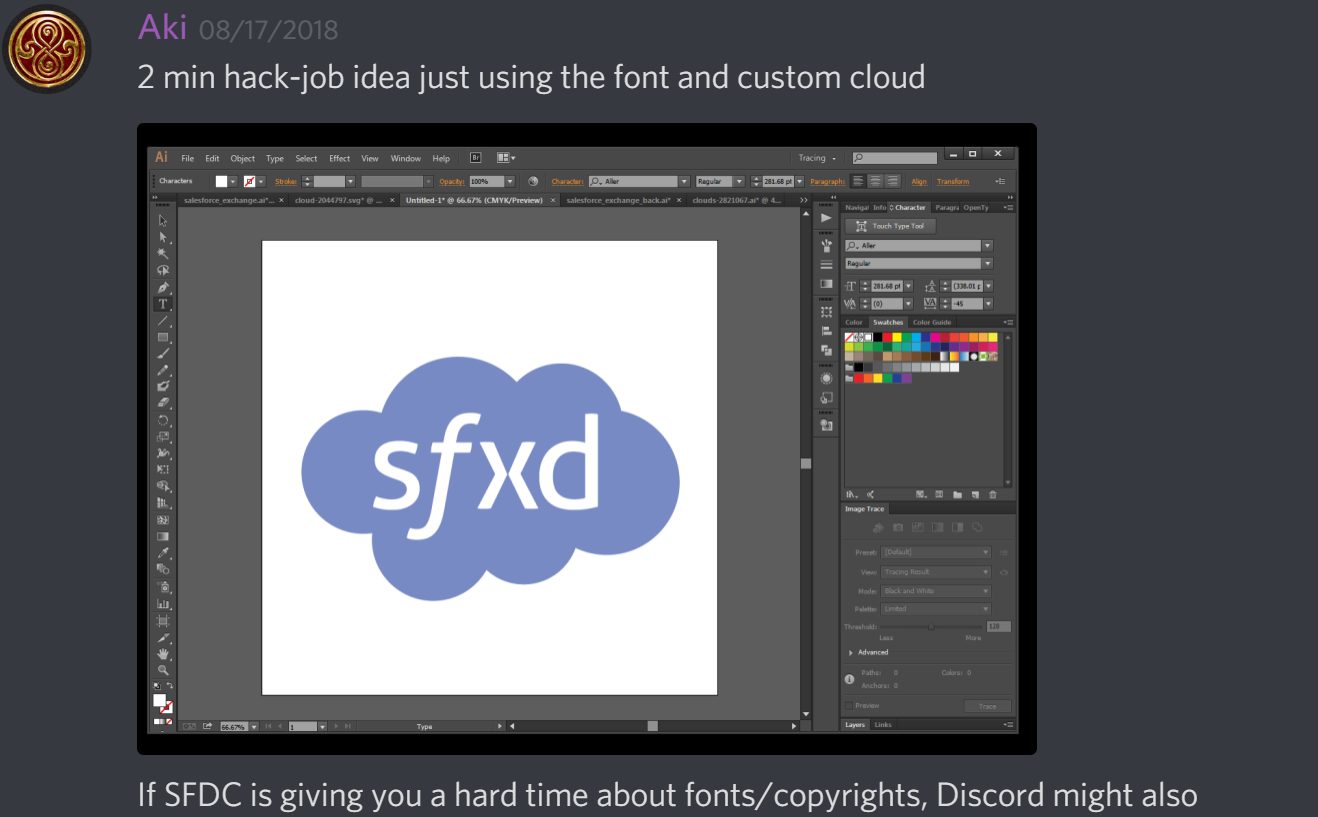This screenshot has width=1318, height=817.
Task: Select the Type tool in toolbar
Action: [163, 304]
